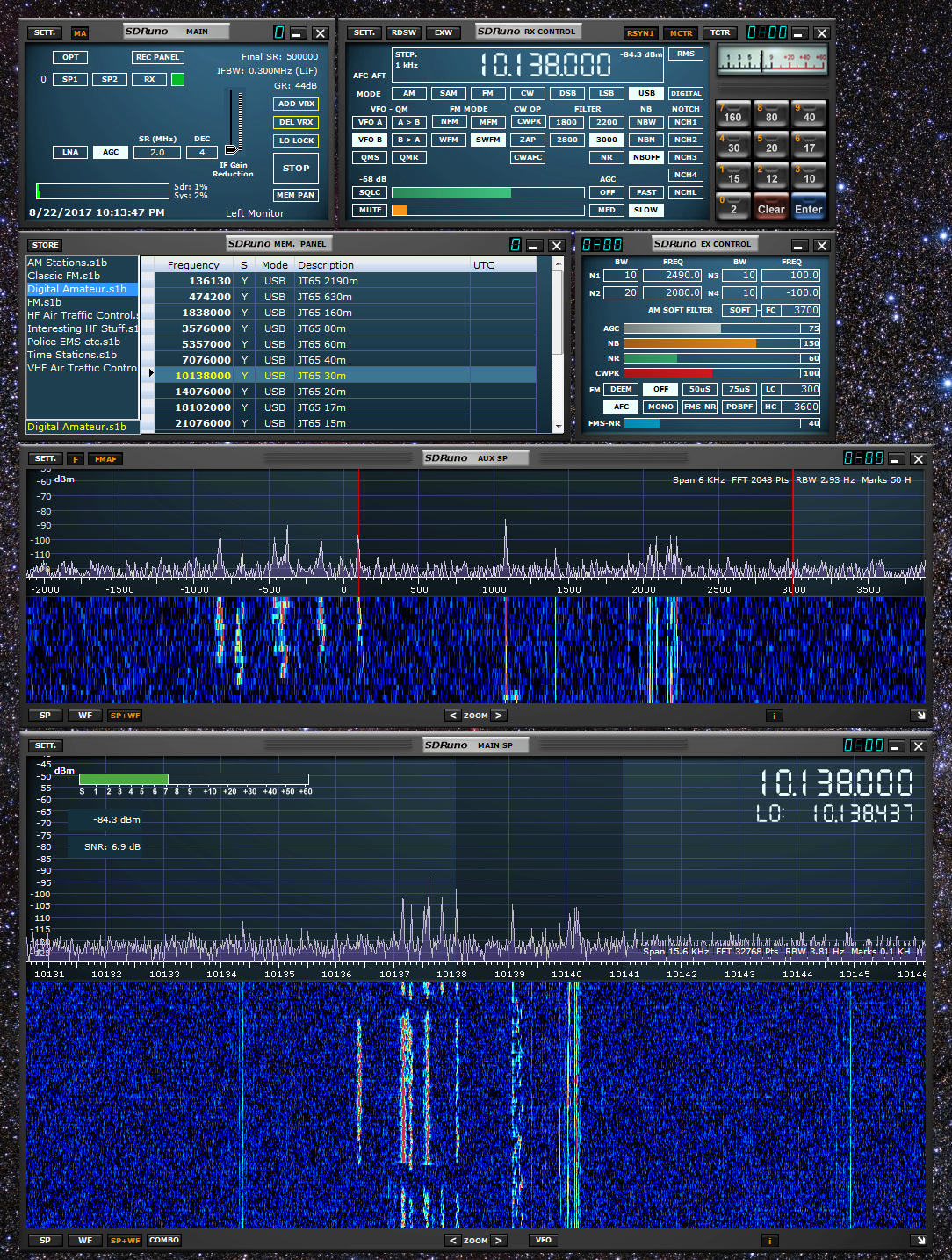
Task: Open the info icon in AUX SP panel
Action: pyautogui.click(x=774, y=716)
